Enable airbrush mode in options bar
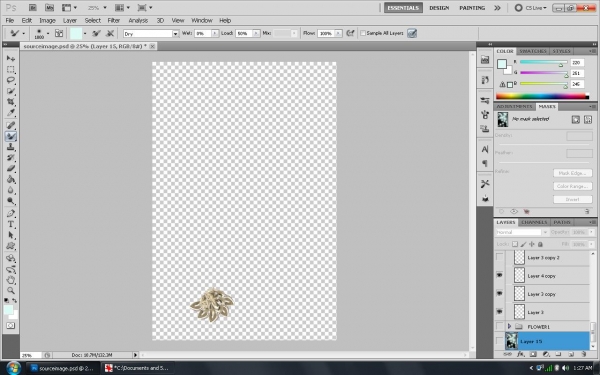 click(350, 33)
